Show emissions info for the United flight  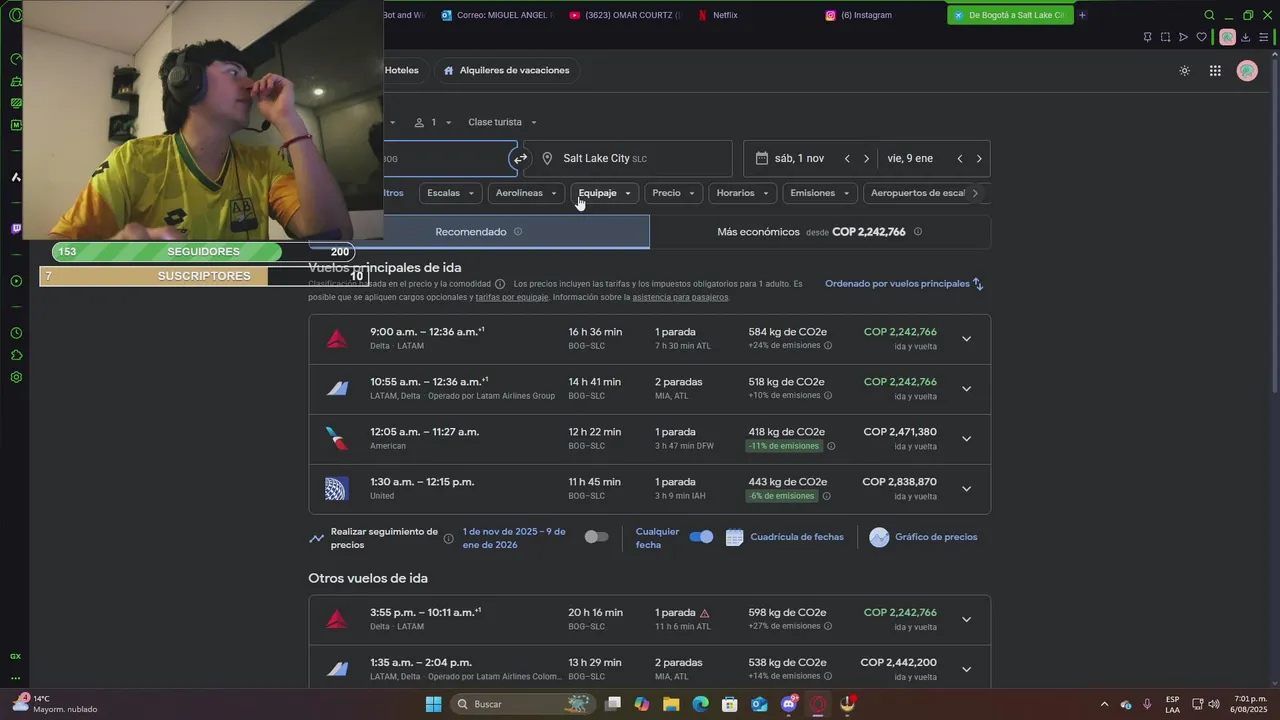click(826, 496)
